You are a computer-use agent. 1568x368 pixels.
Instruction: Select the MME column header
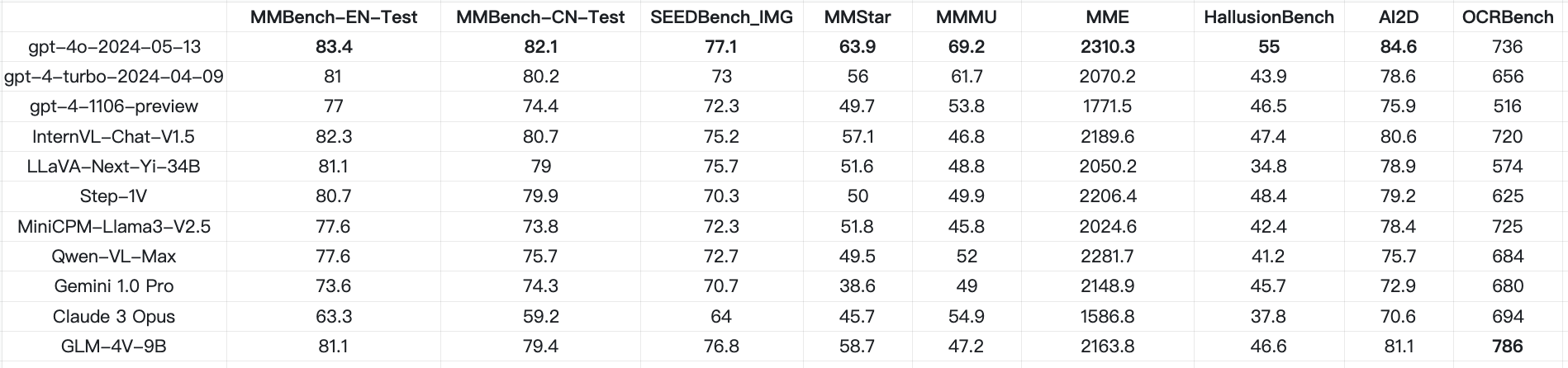(x=1107, y=17)
